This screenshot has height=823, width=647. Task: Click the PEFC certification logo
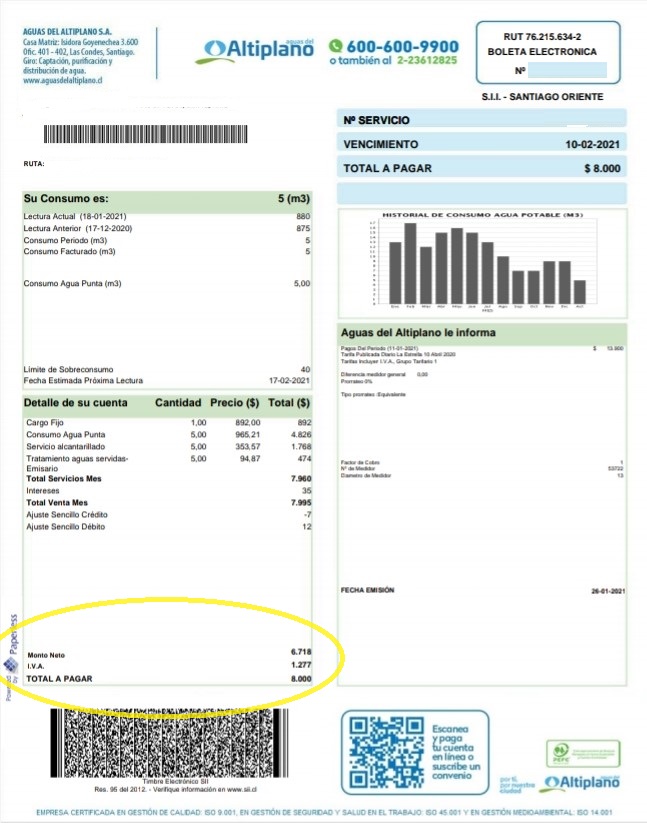(x=583, y=753)
